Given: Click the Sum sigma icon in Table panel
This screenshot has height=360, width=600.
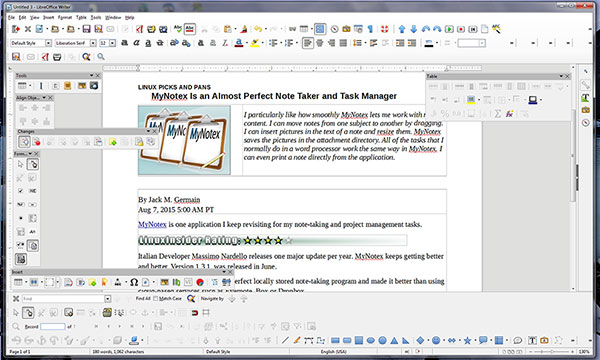Looking at the screenshot, I should point(497,114).
